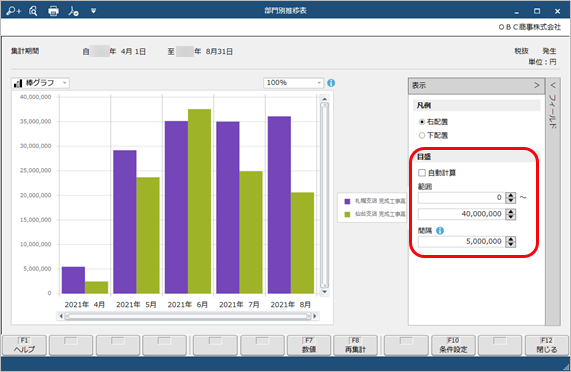
Task: Click the purple bar for 2021年 4月
Action: pyautogui.click(x=73, y=280)
